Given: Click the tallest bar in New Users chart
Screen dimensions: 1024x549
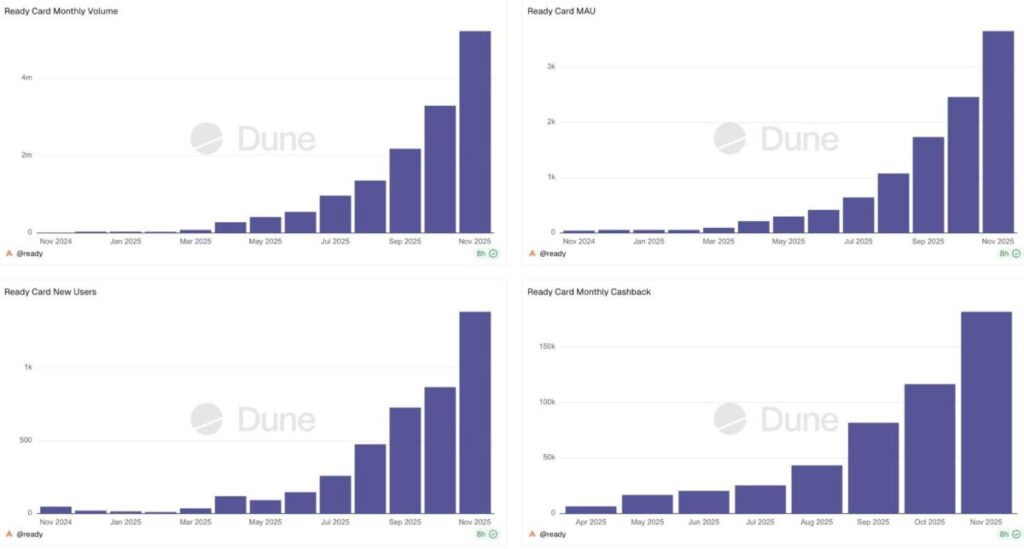Looking at the screenshot, I should pos(475,412).
